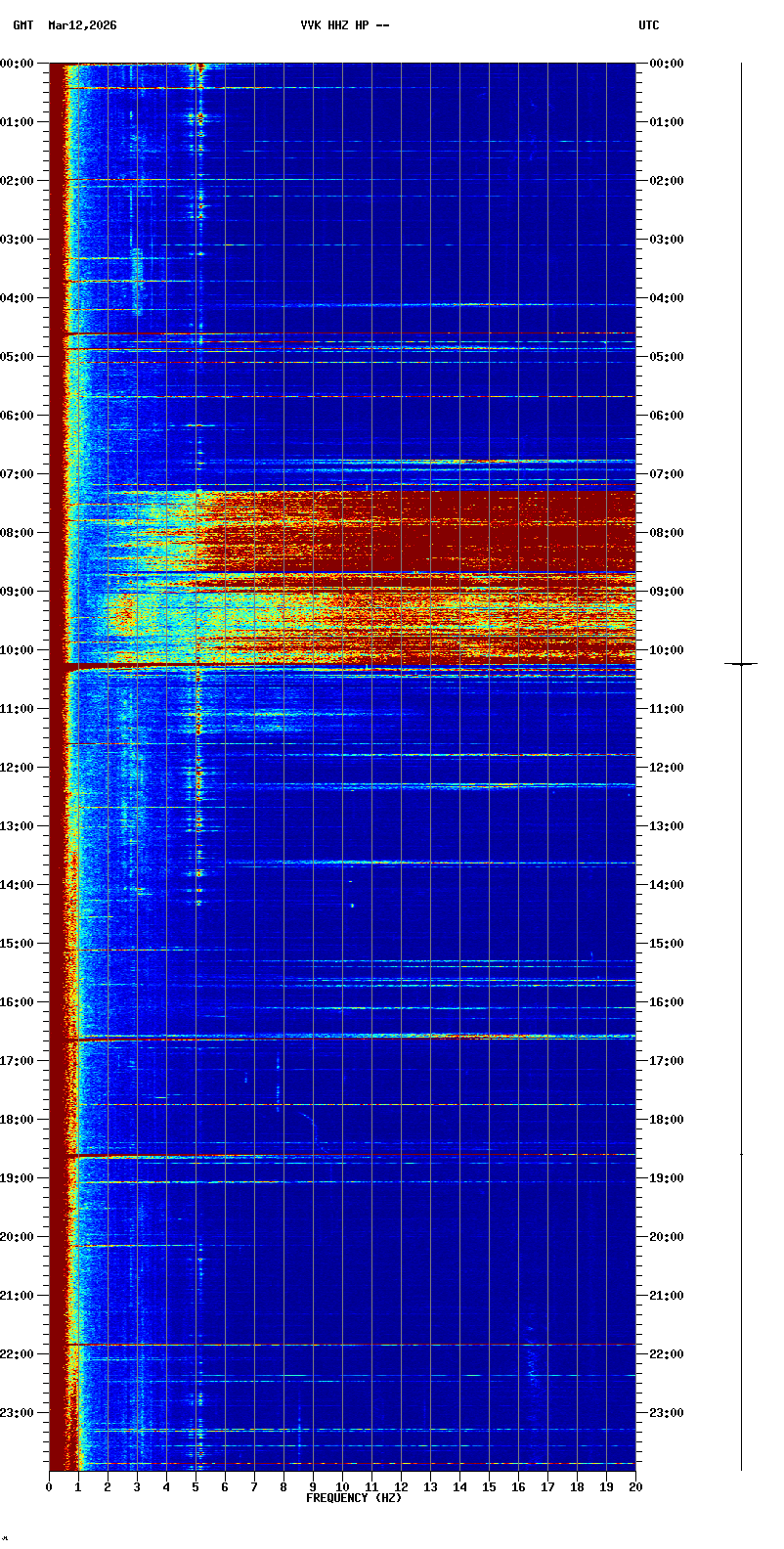Click the 00:00 label on right axis
This screenshot has width=784, height=1549.
pyautogui.click(x=667, y=64)
